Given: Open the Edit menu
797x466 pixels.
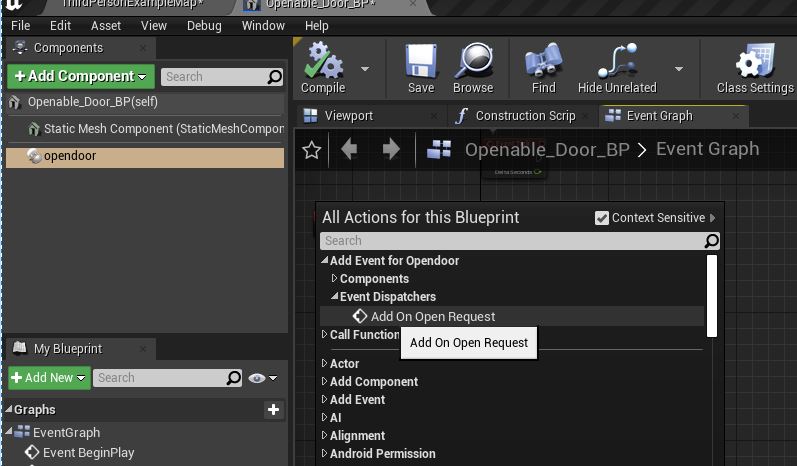Looking at the screenshot, I should (60, 25).
